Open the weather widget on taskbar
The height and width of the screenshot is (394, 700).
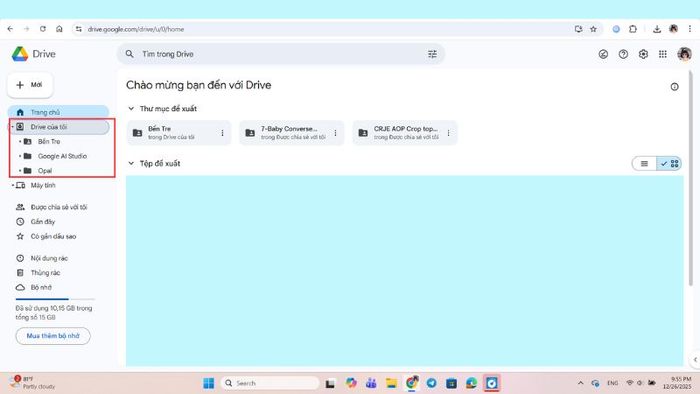(33, 383)
